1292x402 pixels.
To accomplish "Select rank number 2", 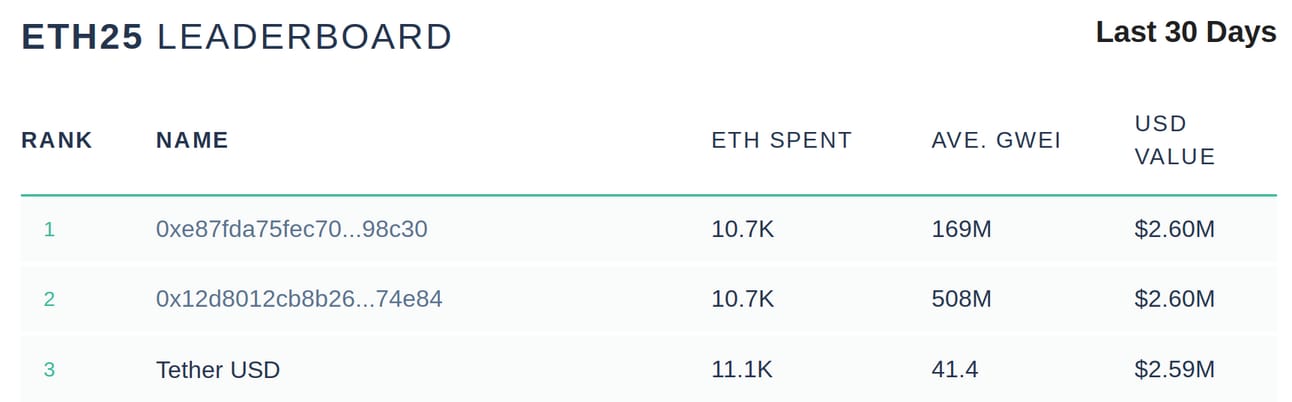I will pos(49,299).
